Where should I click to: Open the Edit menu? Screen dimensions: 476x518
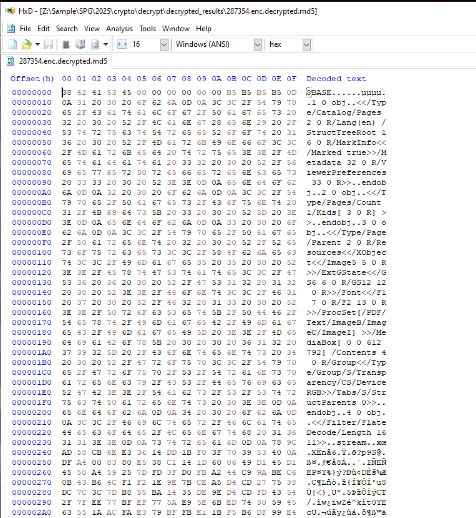pos(43,28)
